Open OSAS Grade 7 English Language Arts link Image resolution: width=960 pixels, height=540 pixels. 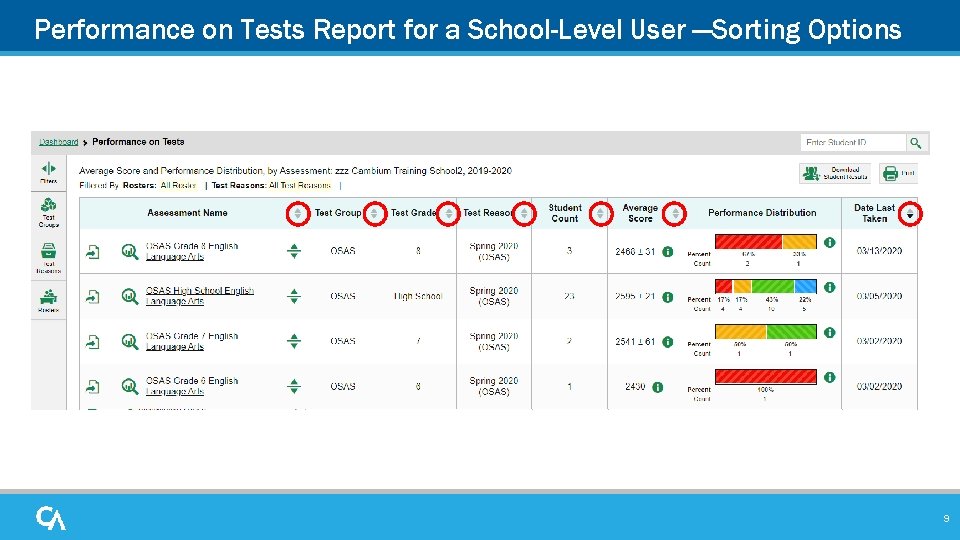192,341
